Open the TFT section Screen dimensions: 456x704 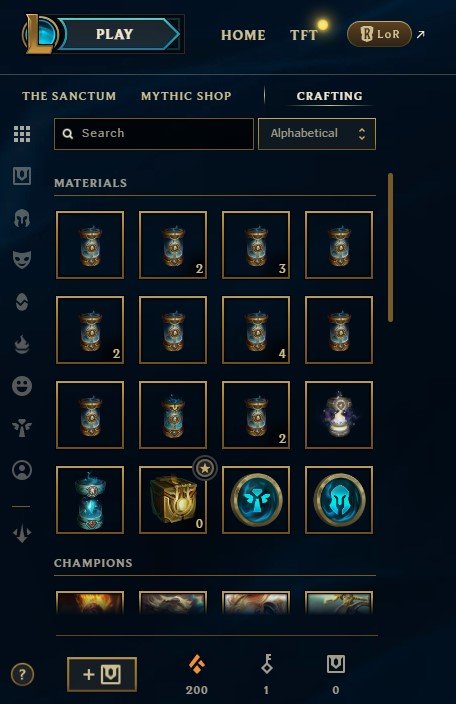coord(303,35)
